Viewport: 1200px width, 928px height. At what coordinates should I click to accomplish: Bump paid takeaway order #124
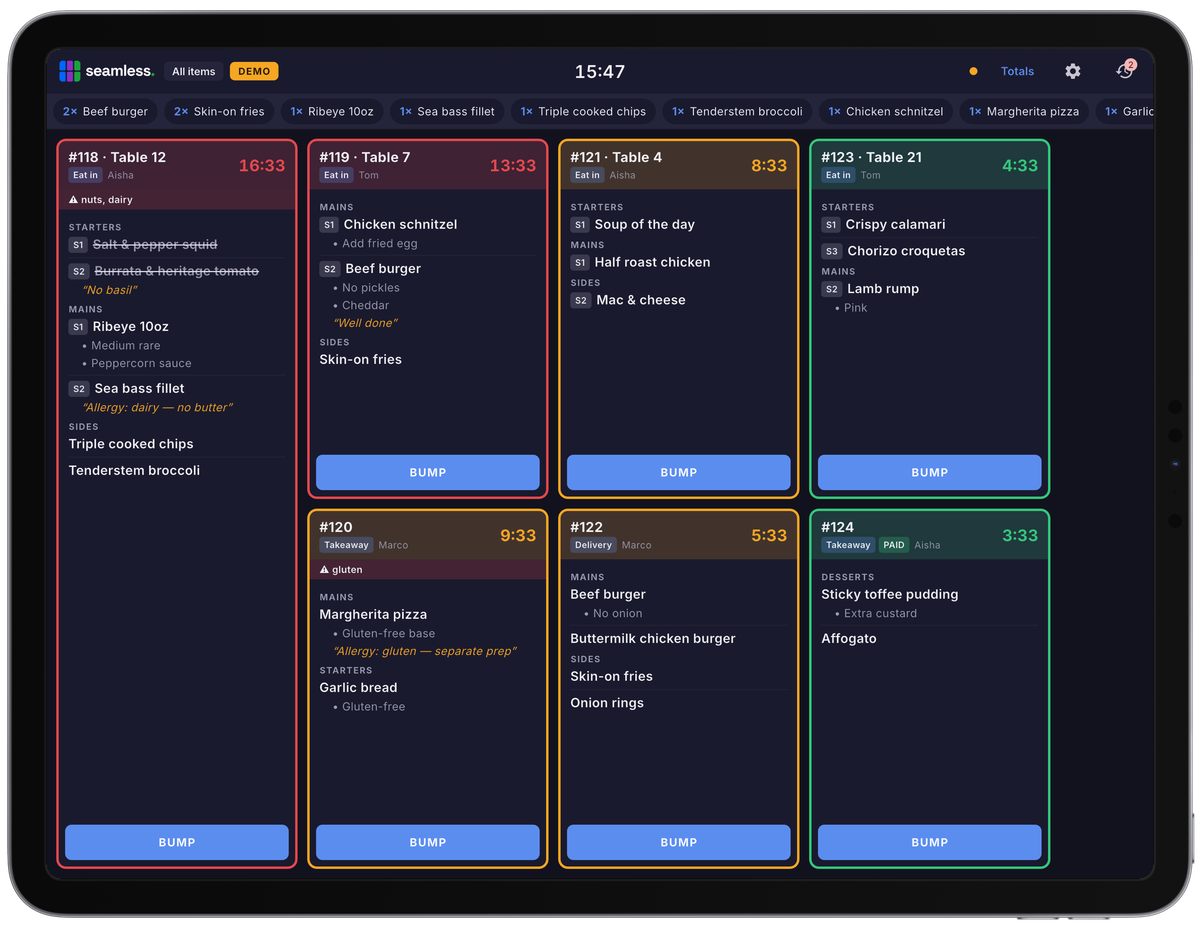click(930, 842)
